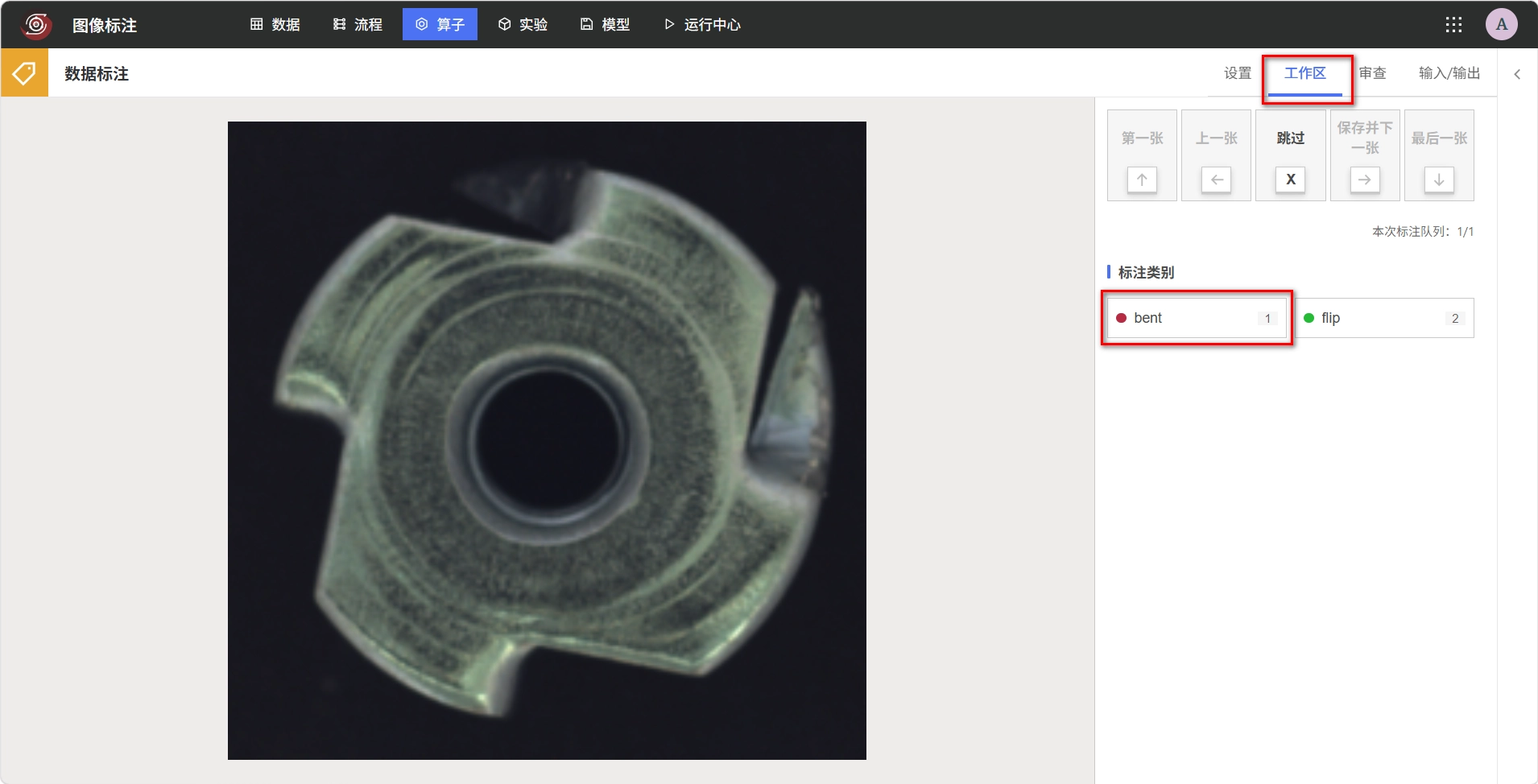Open the 模型 menu item
Viewport: 1538px width, 784px height.
click(x=605, y=25)
